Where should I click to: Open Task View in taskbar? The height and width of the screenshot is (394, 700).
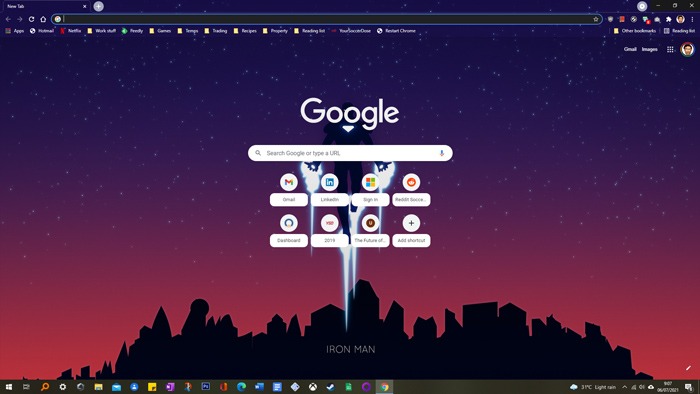pyautogui.click(x=26, y=387)
